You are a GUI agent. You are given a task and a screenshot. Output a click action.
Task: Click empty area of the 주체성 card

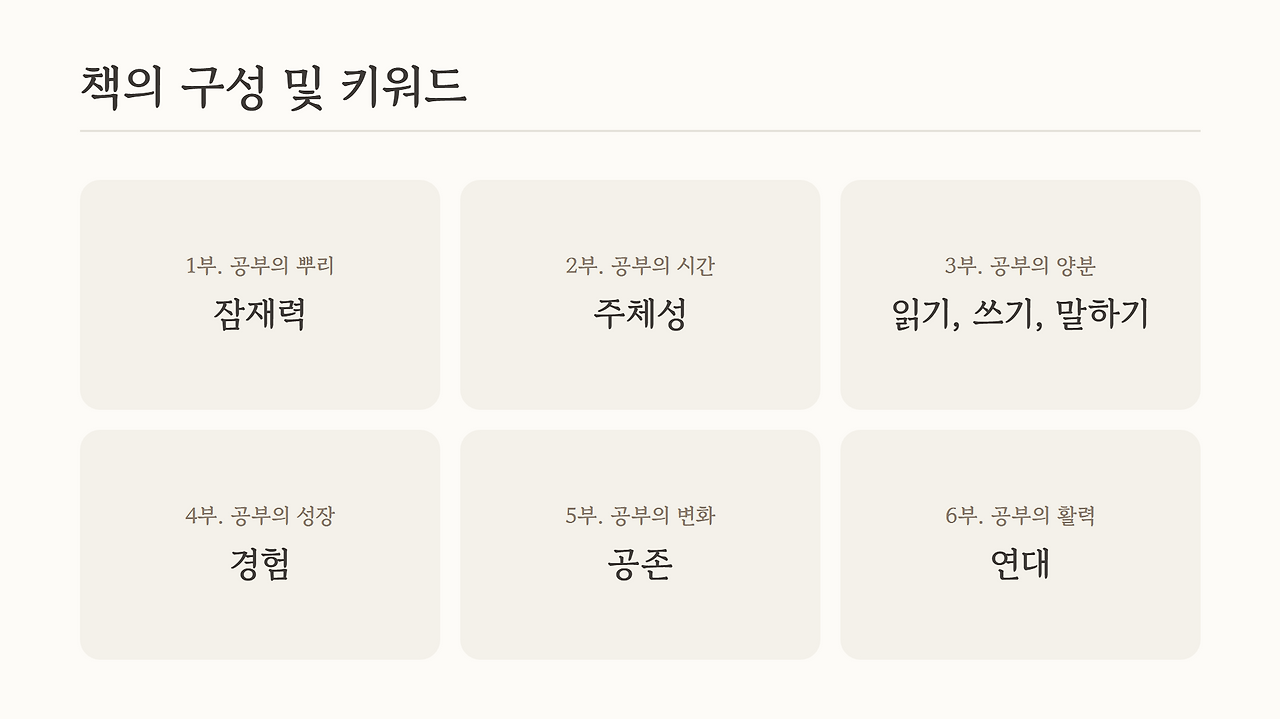click(640, 375)
